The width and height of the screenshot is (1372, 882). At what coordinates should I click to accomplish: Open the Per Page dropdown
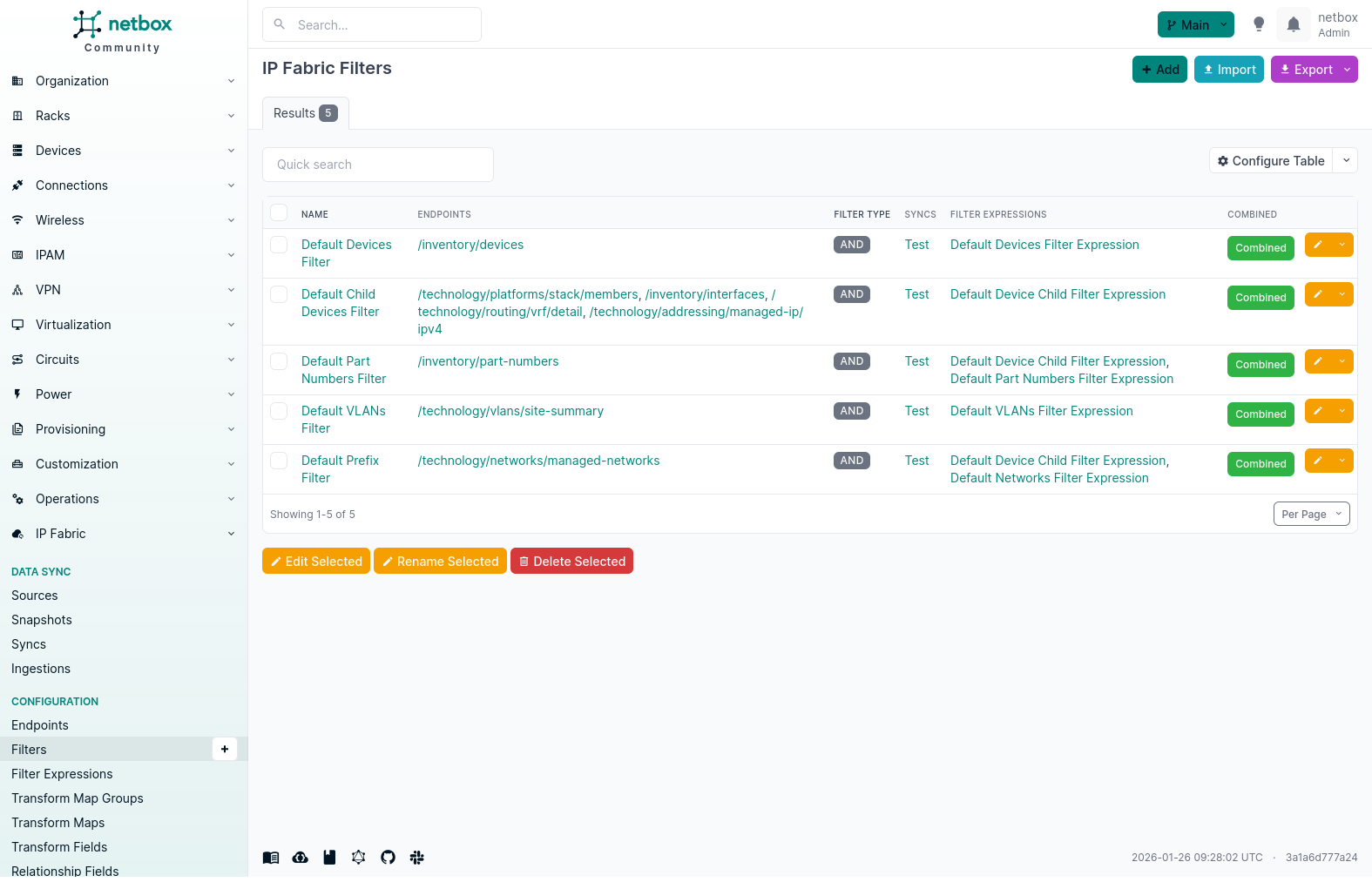pyautogui.click(x=1311, y=514)
